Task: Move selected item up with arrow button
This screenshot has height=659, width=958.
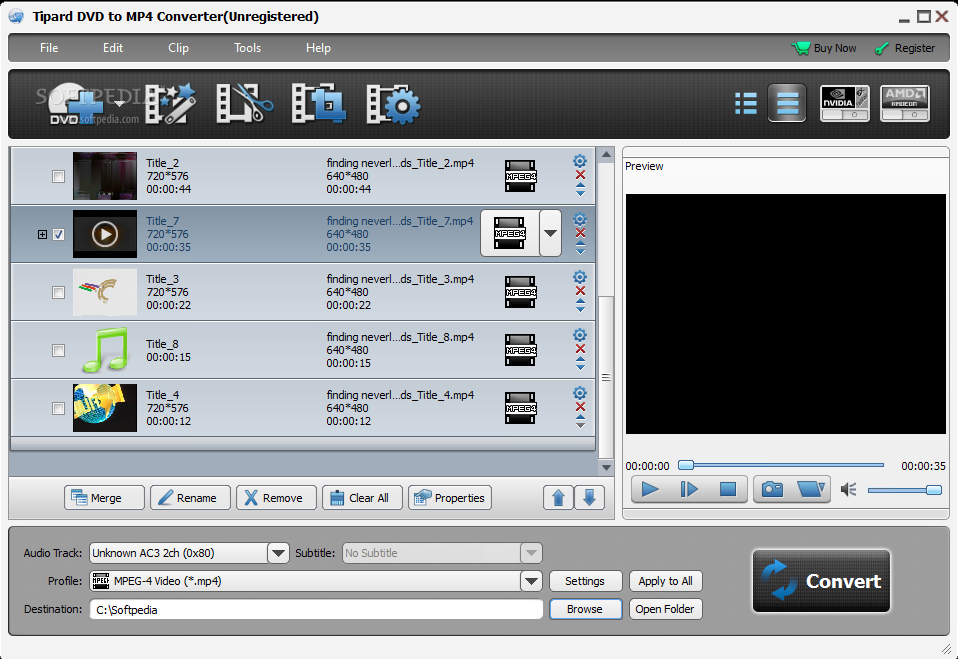Action: coord(558,498)
